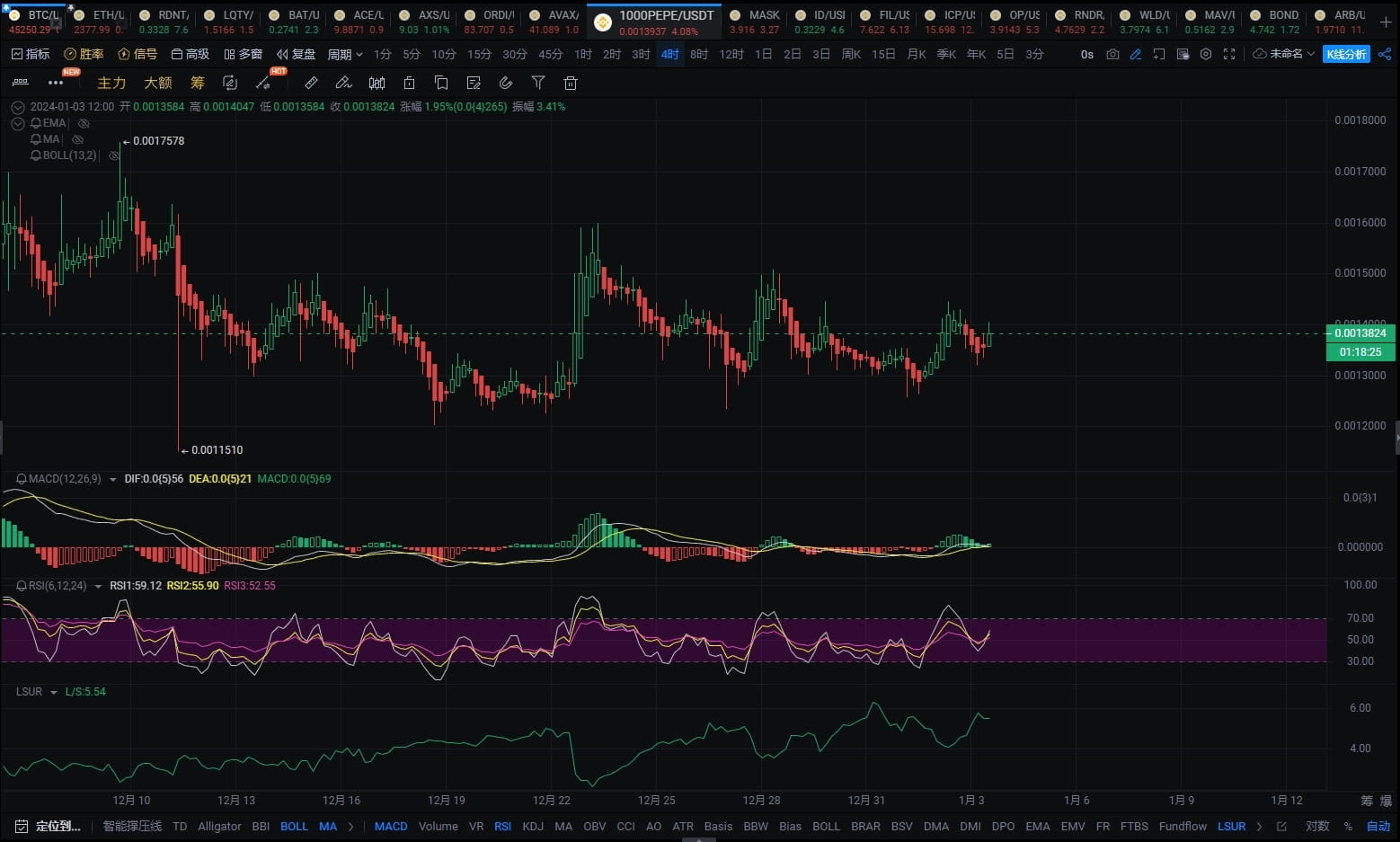Open chart settings hexagon icon

click(1206, 55)
